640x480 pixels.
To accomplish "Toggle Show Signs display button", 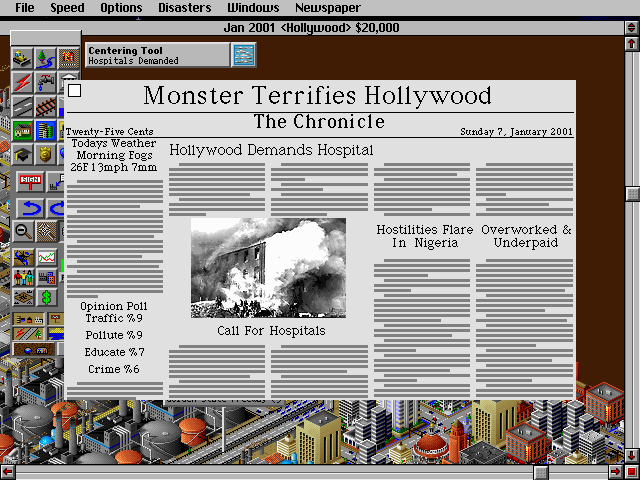I will click(x=56, y=319).
